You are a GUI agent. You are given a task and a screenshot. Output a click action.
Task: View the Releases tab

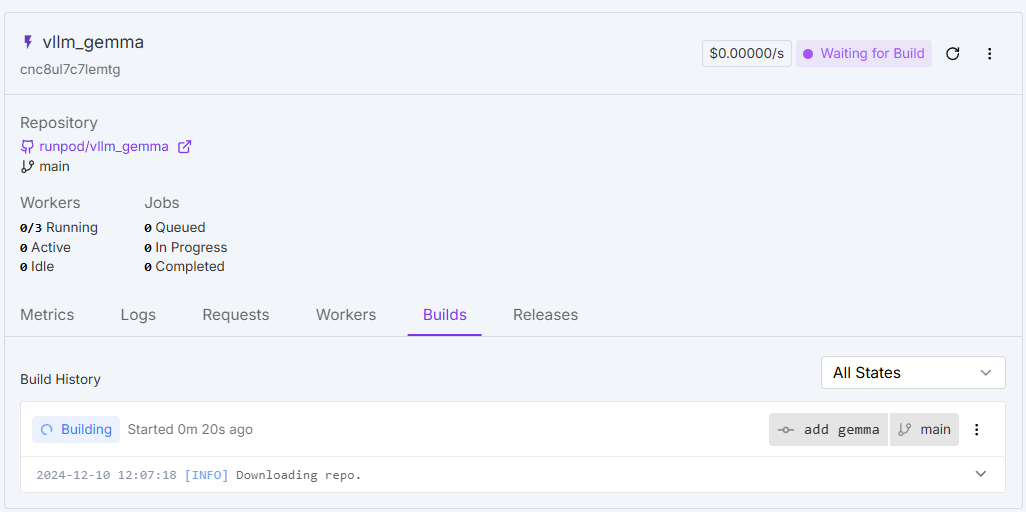coord(545,315)
